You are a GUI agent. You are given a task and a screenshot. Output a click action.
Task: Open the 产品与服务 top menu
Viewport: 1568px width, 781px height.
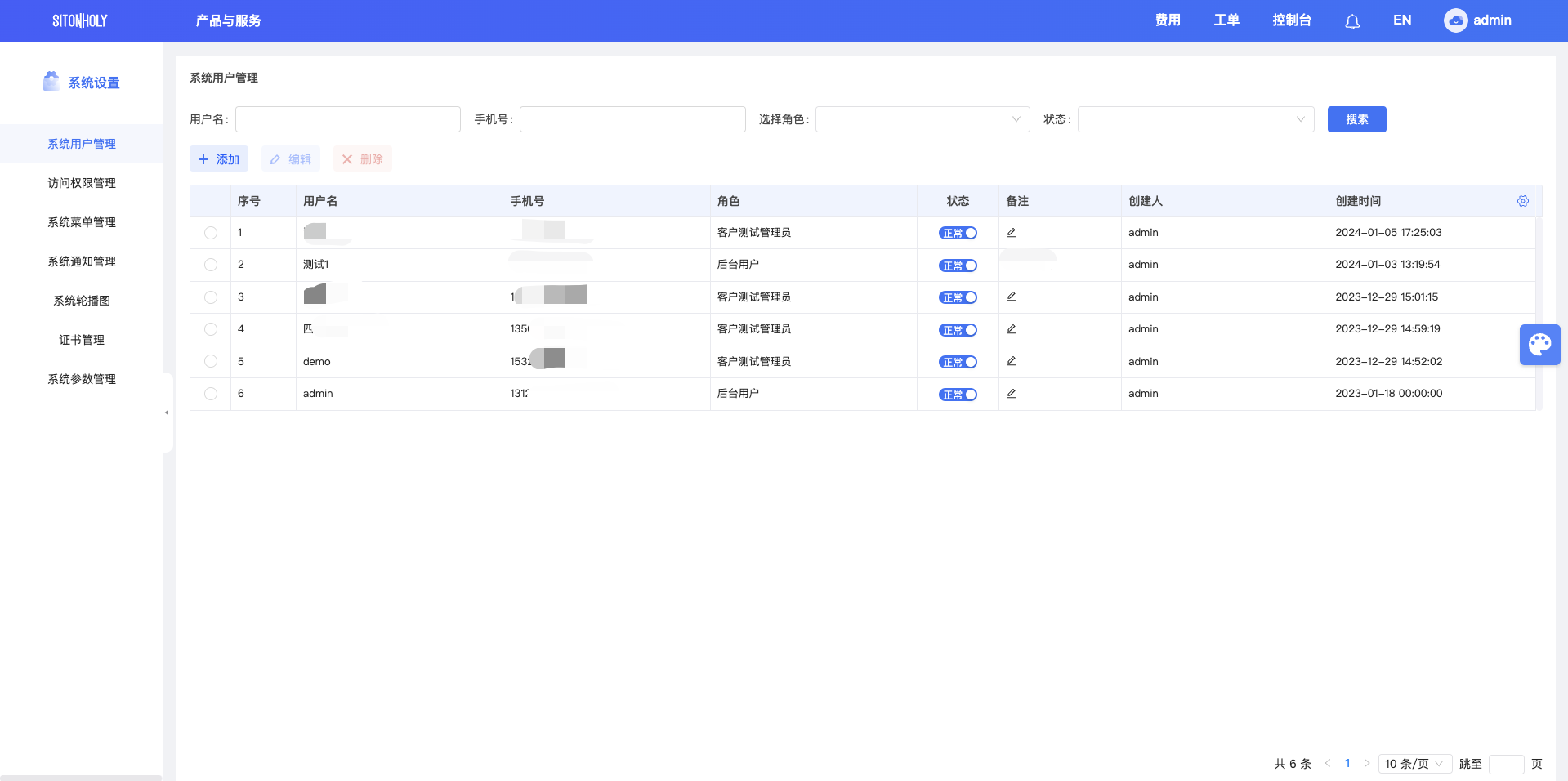pyautogui.click(x=228, y=20)
